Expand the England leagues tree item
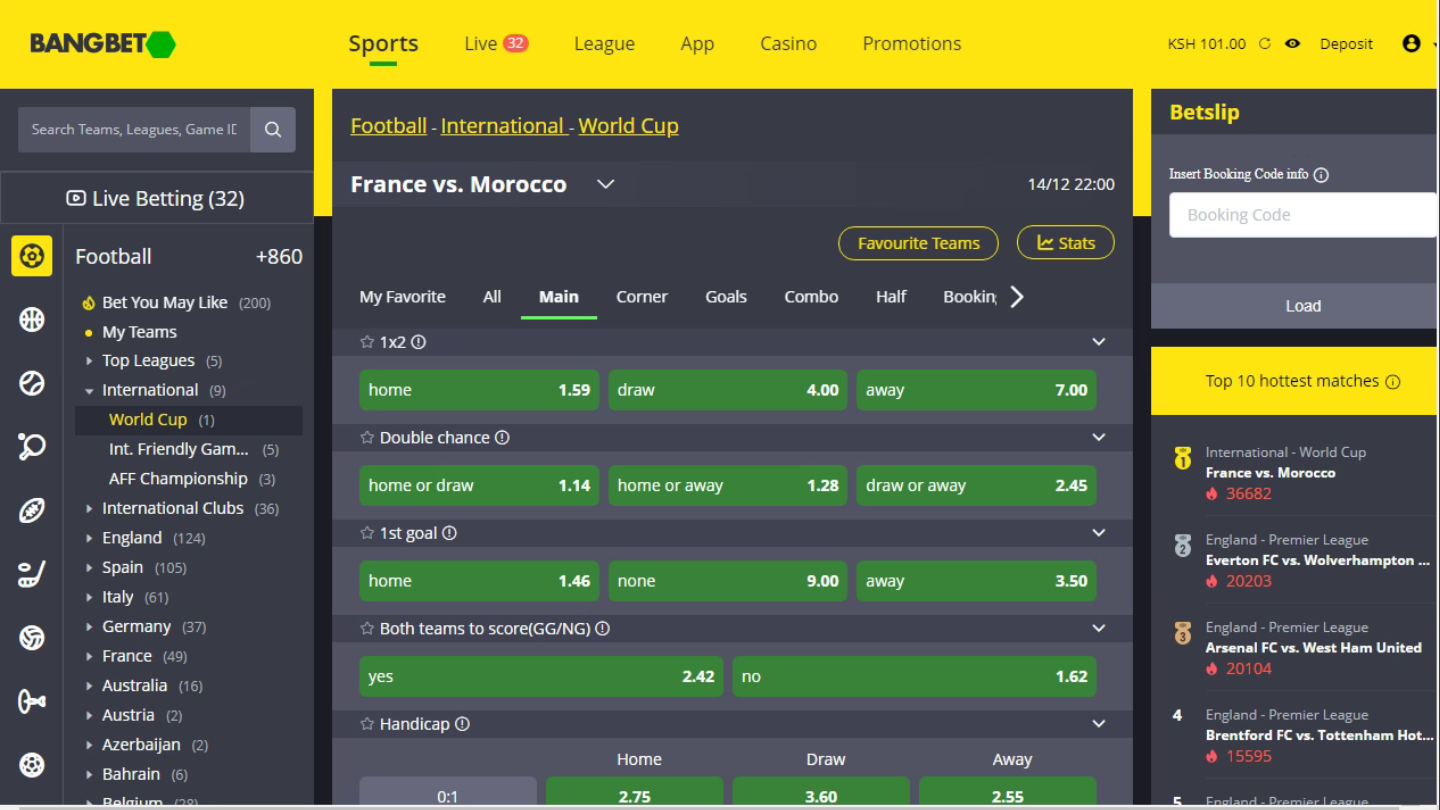1440x810 pixels. pos(89,538)
